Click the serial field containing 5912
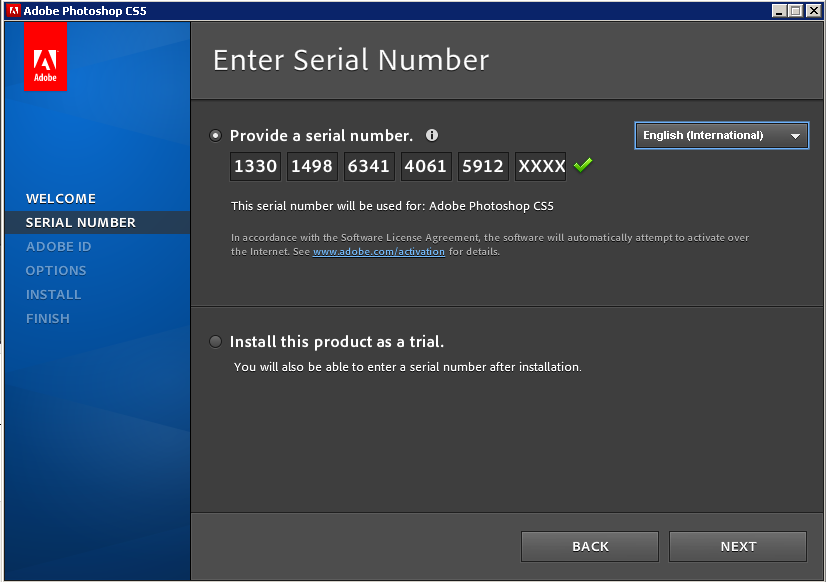This screenshot has width=826, height=582. (483, 166)
